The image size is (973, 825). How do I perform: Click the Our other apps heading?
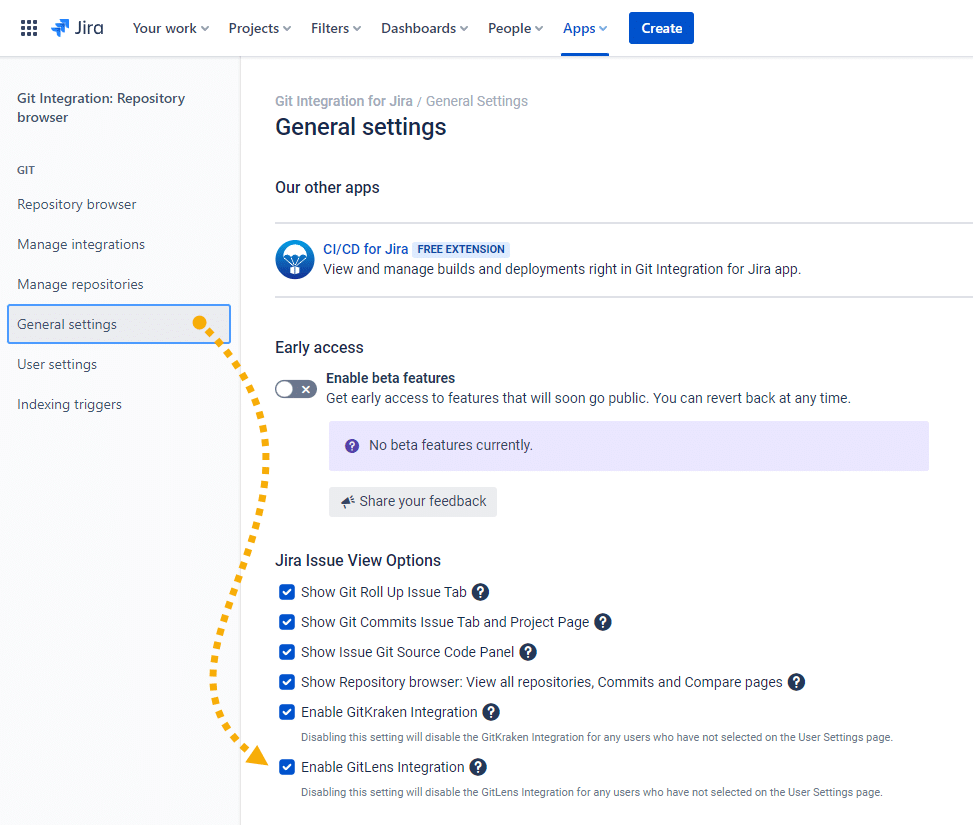[x=328, y=187]
